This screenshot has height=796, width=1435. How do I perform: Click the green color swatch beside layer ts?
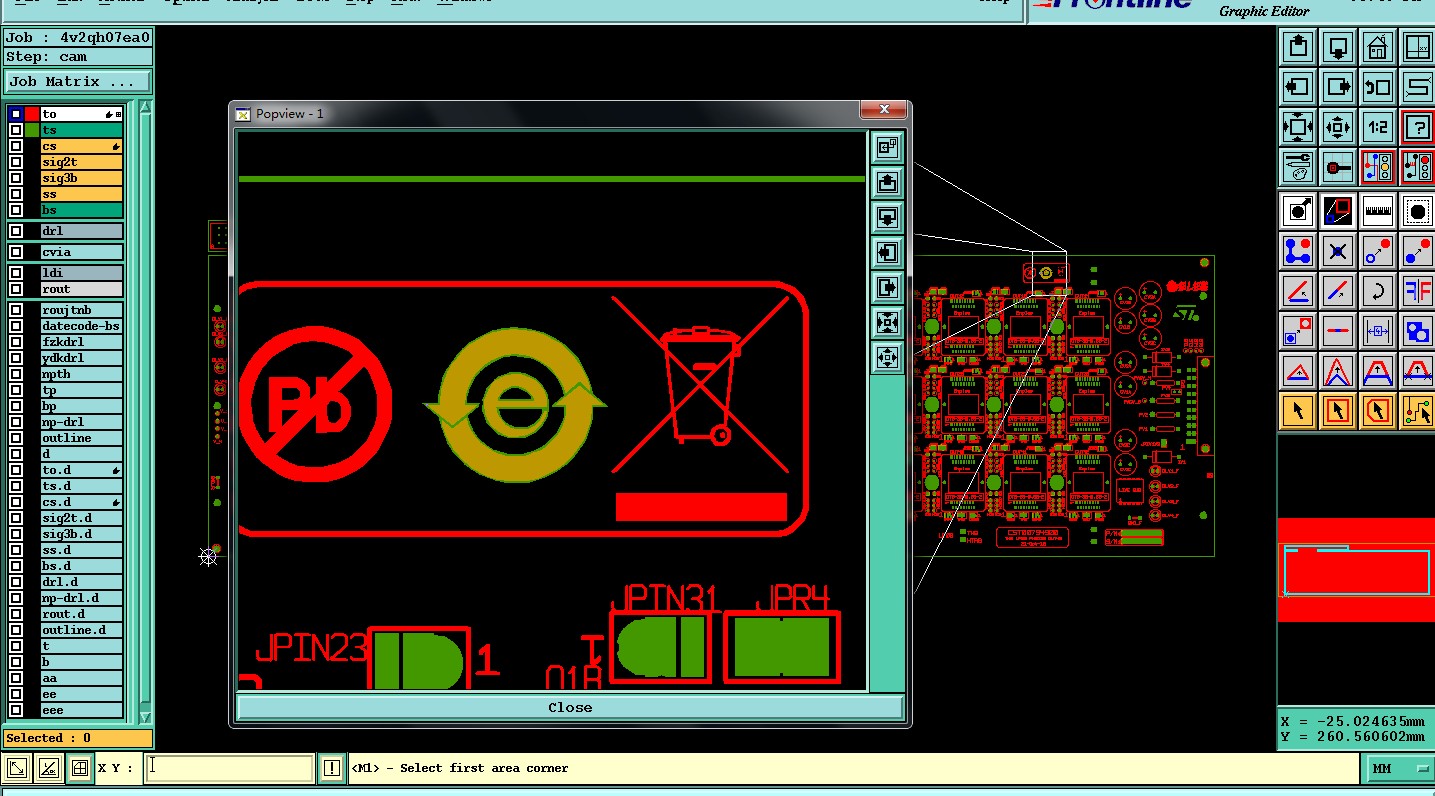32,130
